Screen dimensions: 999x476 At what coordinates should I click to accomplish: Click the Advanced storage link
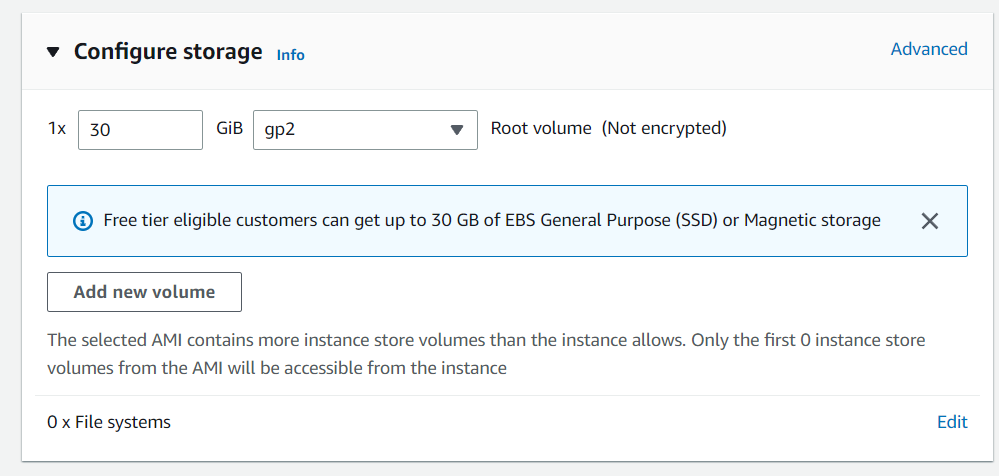929,49
